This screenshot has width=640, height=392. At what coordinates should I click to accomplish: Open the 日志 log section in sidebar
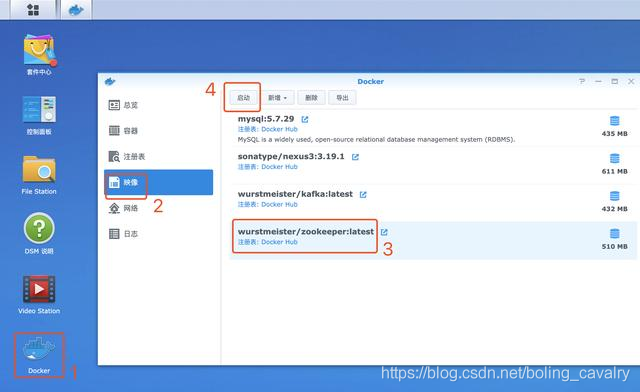[x=158, y=234]
